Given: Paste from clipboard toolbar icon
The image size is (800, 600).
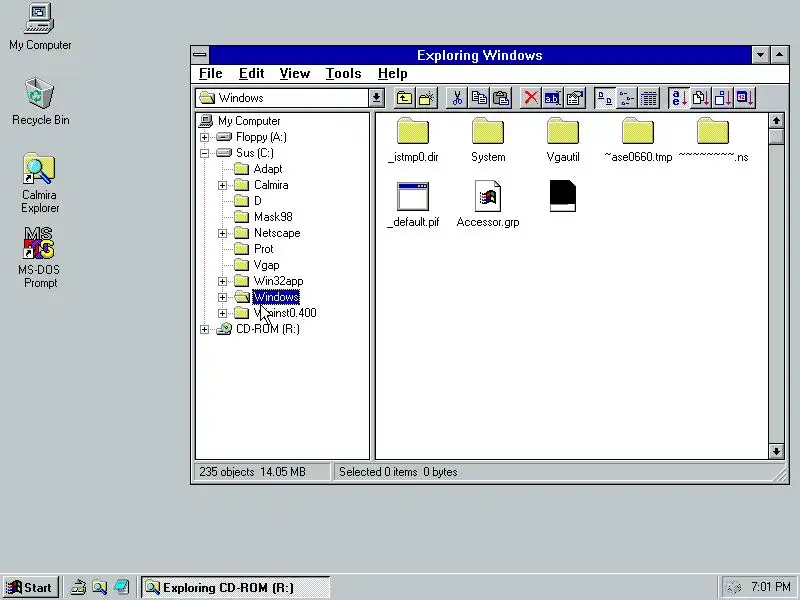Looking at the screenshot, I should click(x=502, y=97).
